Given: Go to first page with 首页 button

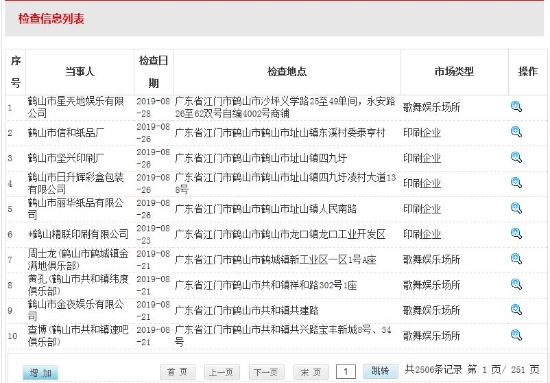Looking at the screenshot, I should tap(177, 372).
